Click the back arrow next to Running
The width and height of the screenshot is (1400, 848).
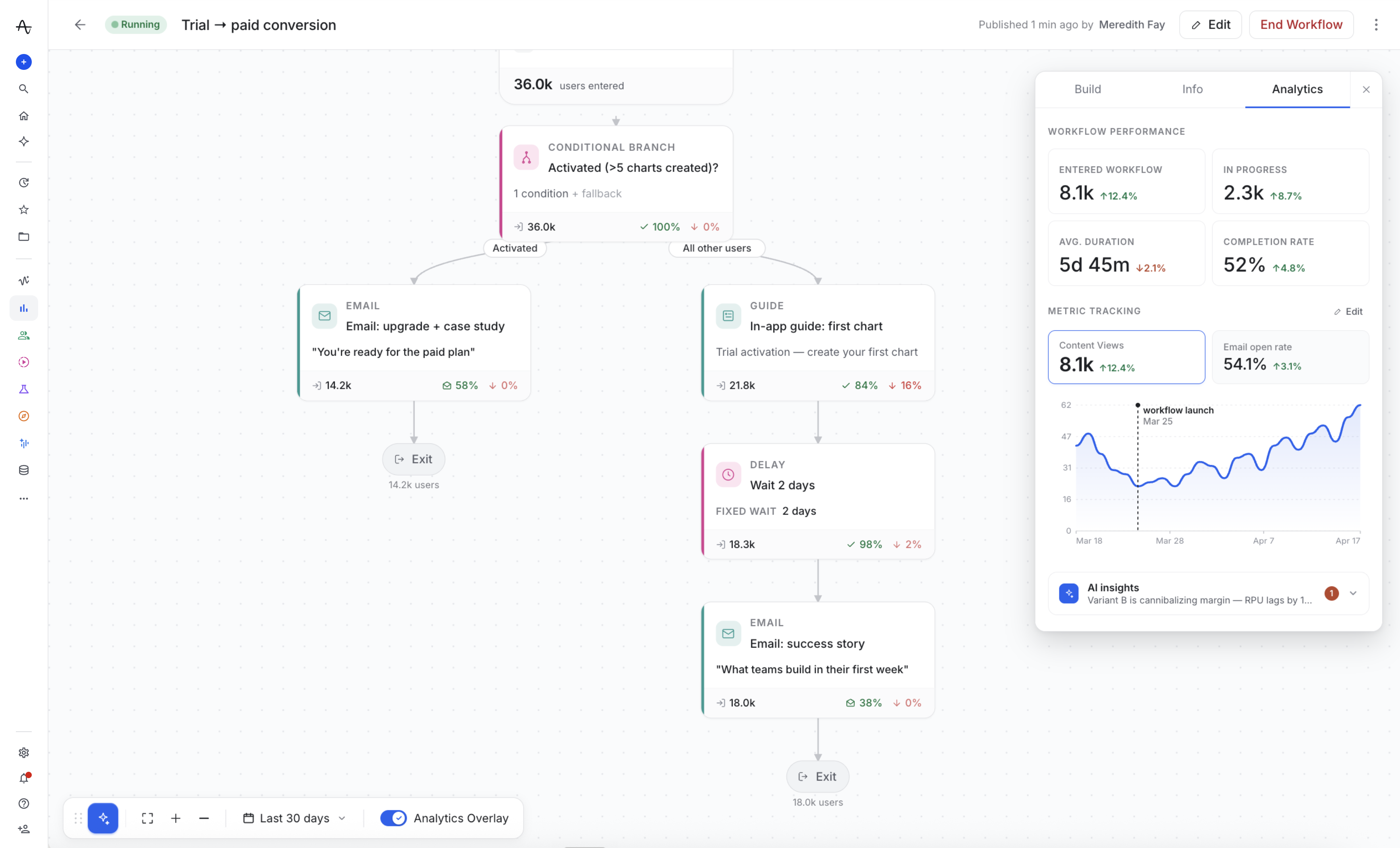80,25
